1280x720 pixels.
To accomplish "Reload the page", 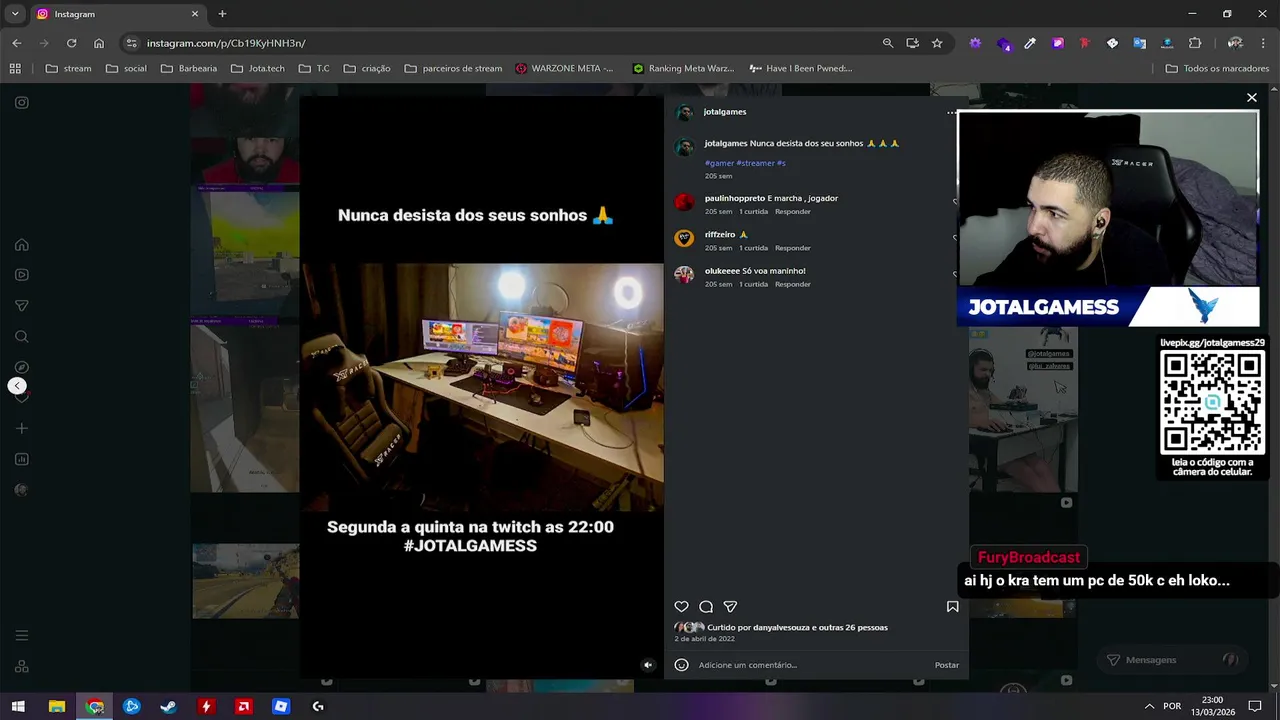I will click(71, 43).
